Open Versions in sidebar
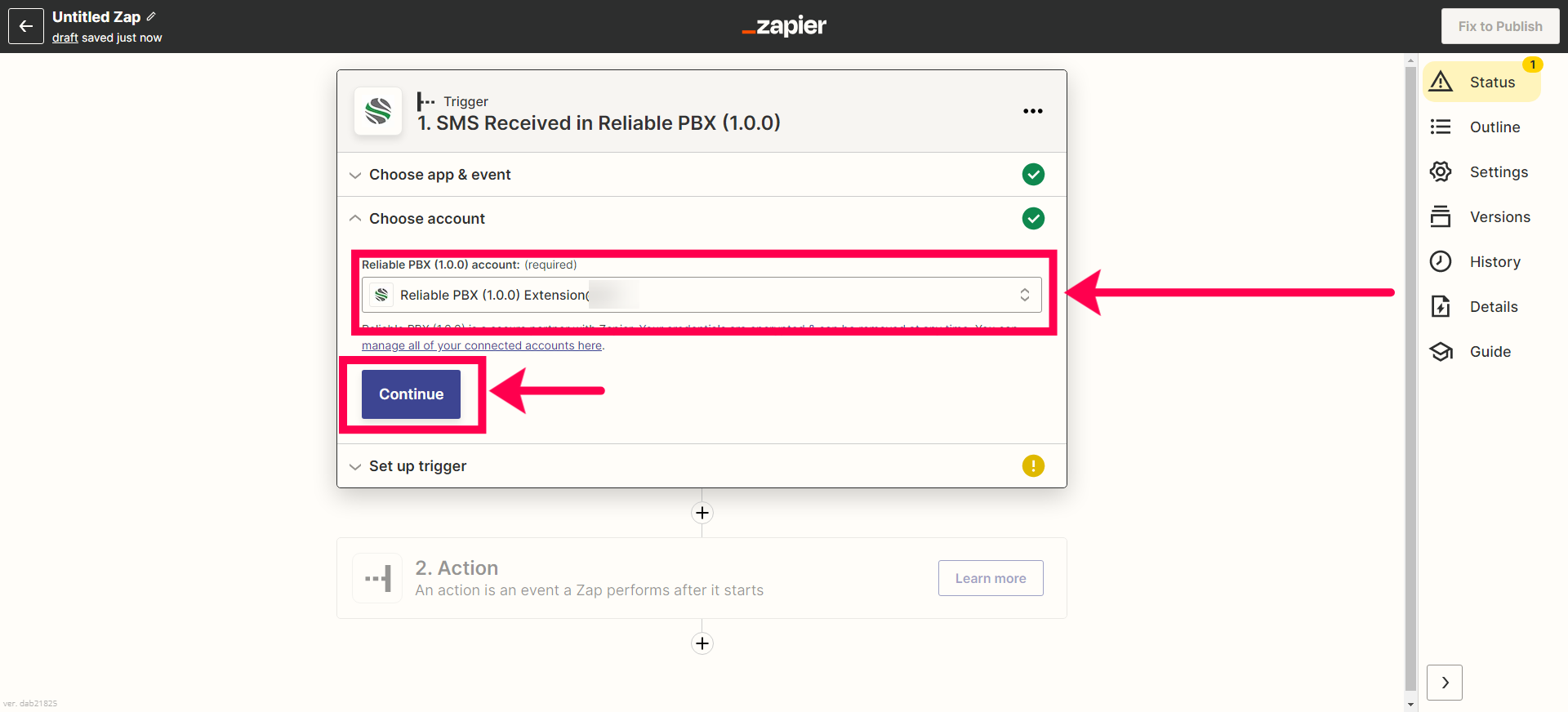Viewport: 1568px width, 712px height. pyautogui.click(x=1481, y=216)
